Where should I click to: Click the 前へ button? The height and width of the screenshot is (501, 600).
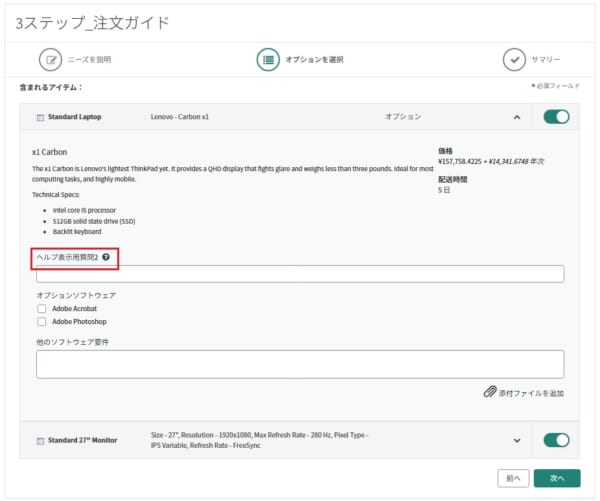pos(513,478)
